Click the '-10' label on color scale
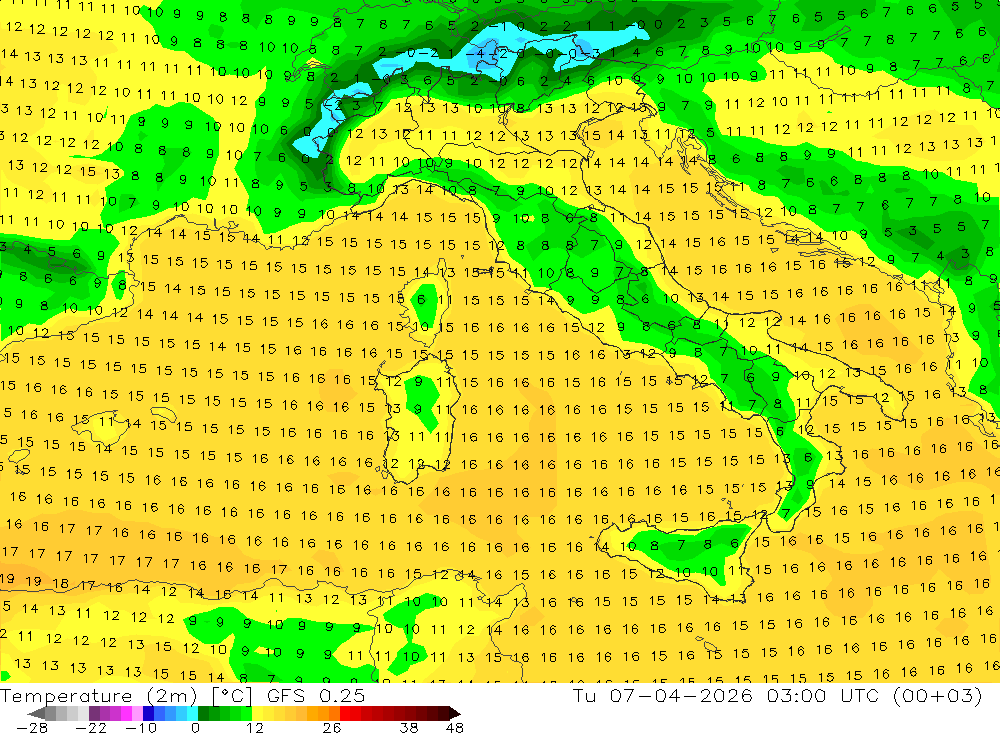Viewport: 1000px width, 733px height. [140, 727]
